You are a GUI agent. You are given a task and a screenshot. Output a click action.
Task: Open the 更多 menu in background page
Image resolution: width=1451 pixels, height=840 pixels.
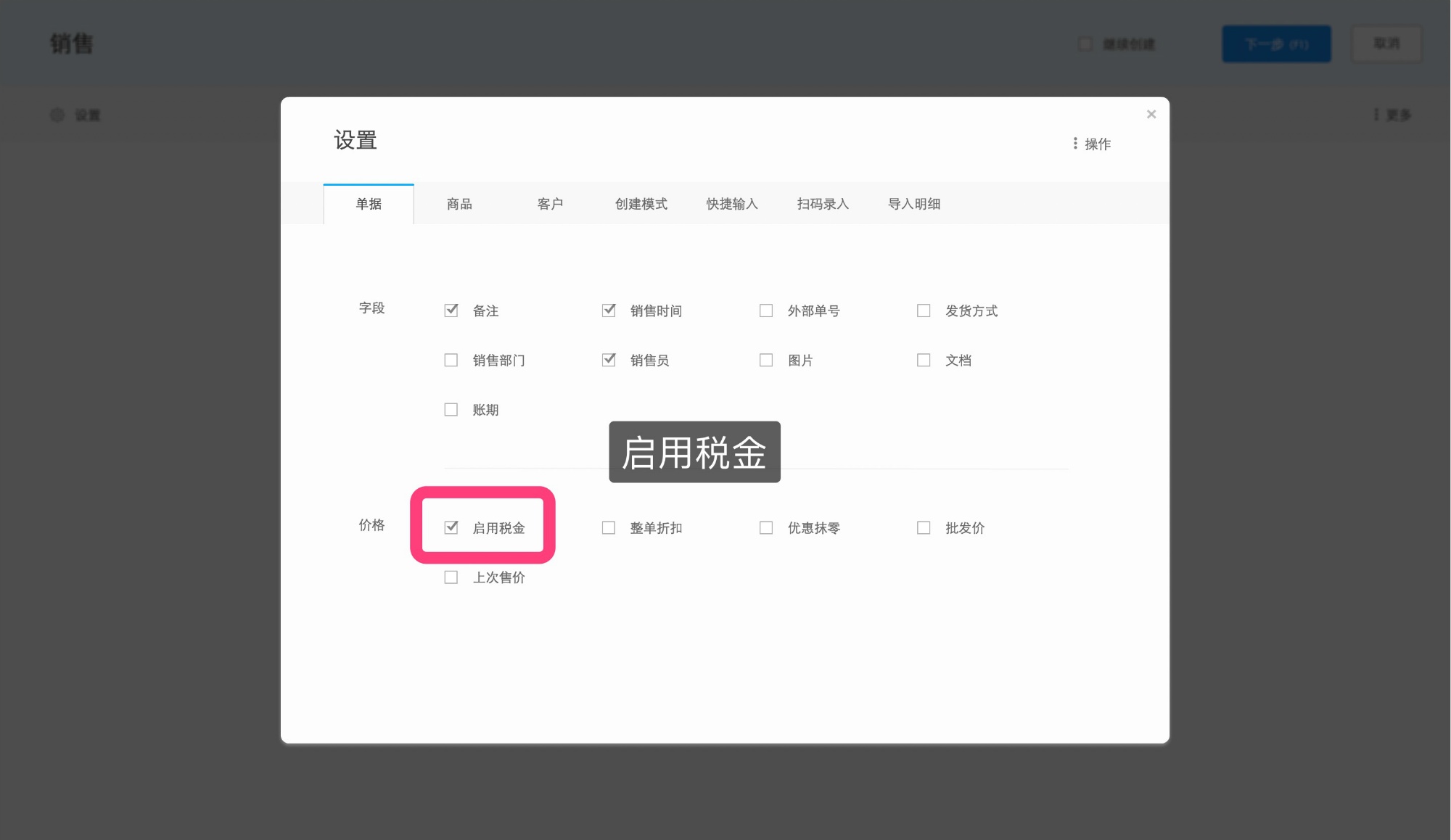tap(1392, 115)
